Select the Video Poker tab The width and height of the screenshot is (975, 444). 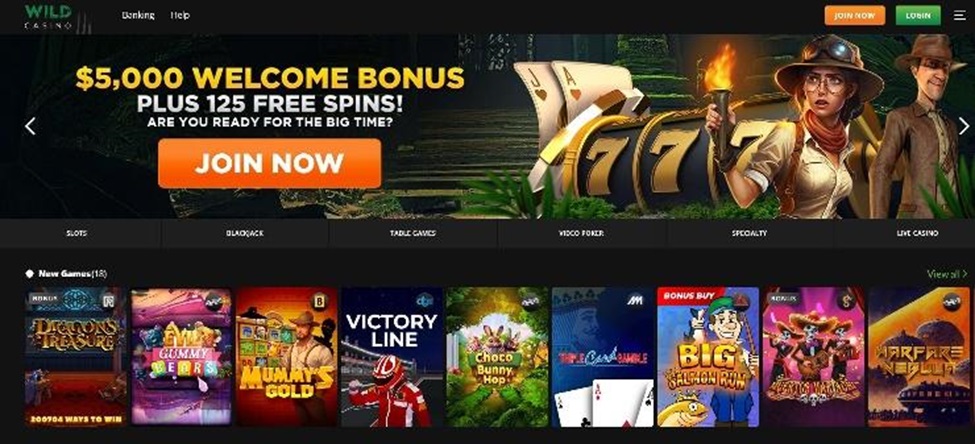click(581, 233)
